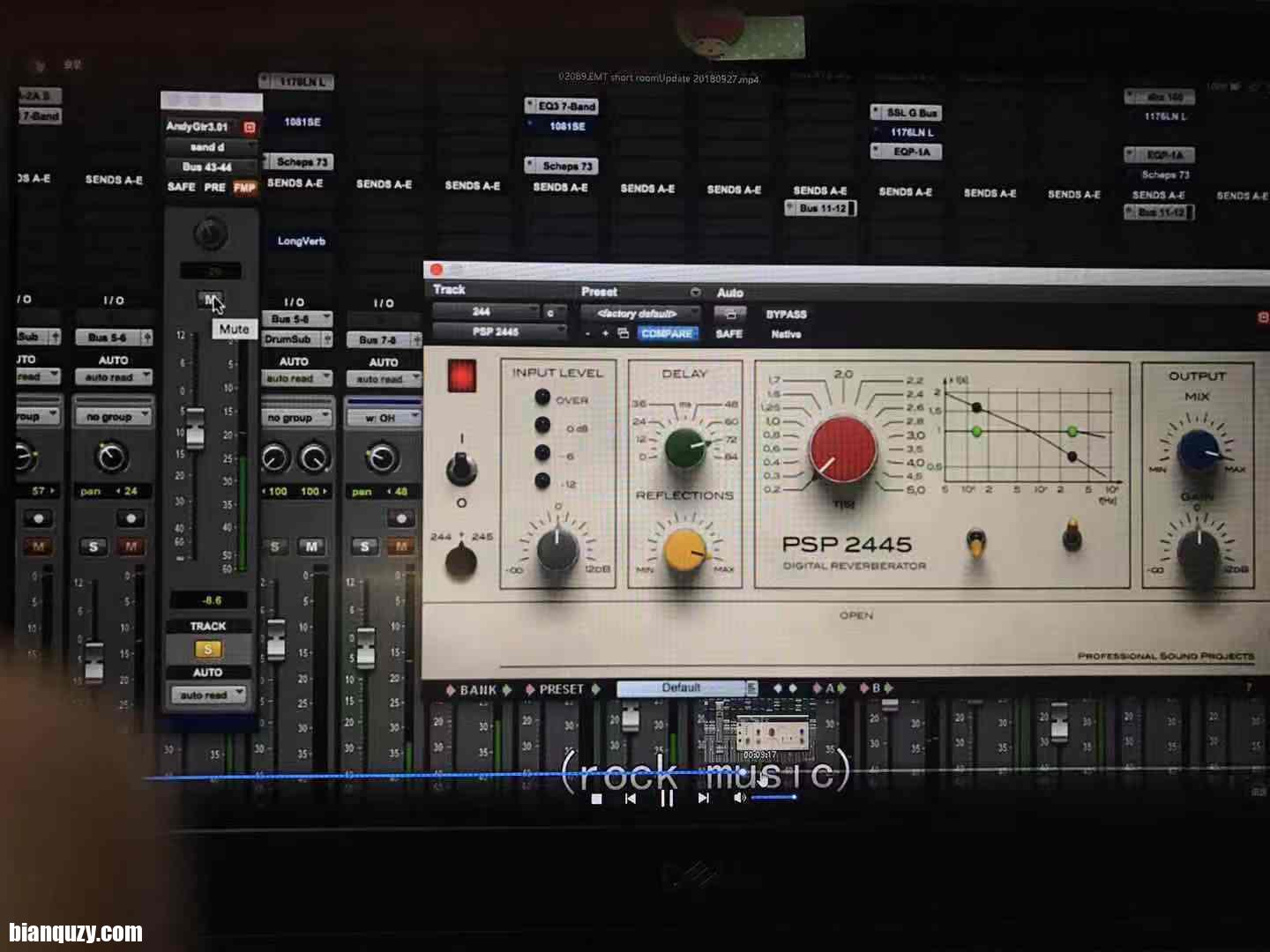The image size is (1270, 952).
Task: Open the Bus 7-8 output dropdown
Action: [x=385, y=339]
